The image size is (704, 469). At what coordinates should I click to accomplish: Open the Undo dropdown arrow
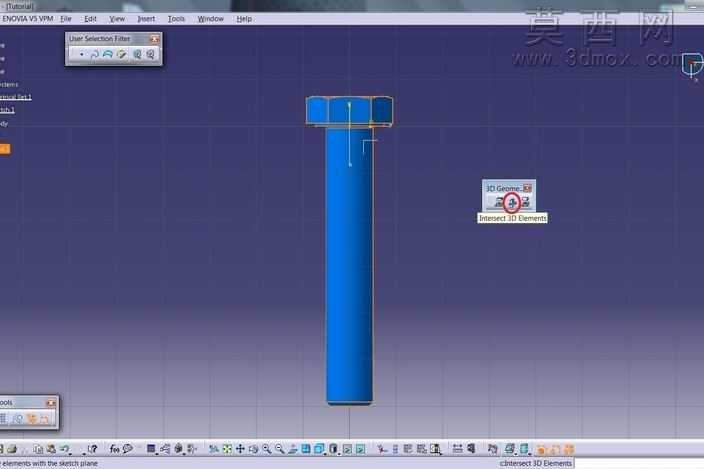(70, 453)
